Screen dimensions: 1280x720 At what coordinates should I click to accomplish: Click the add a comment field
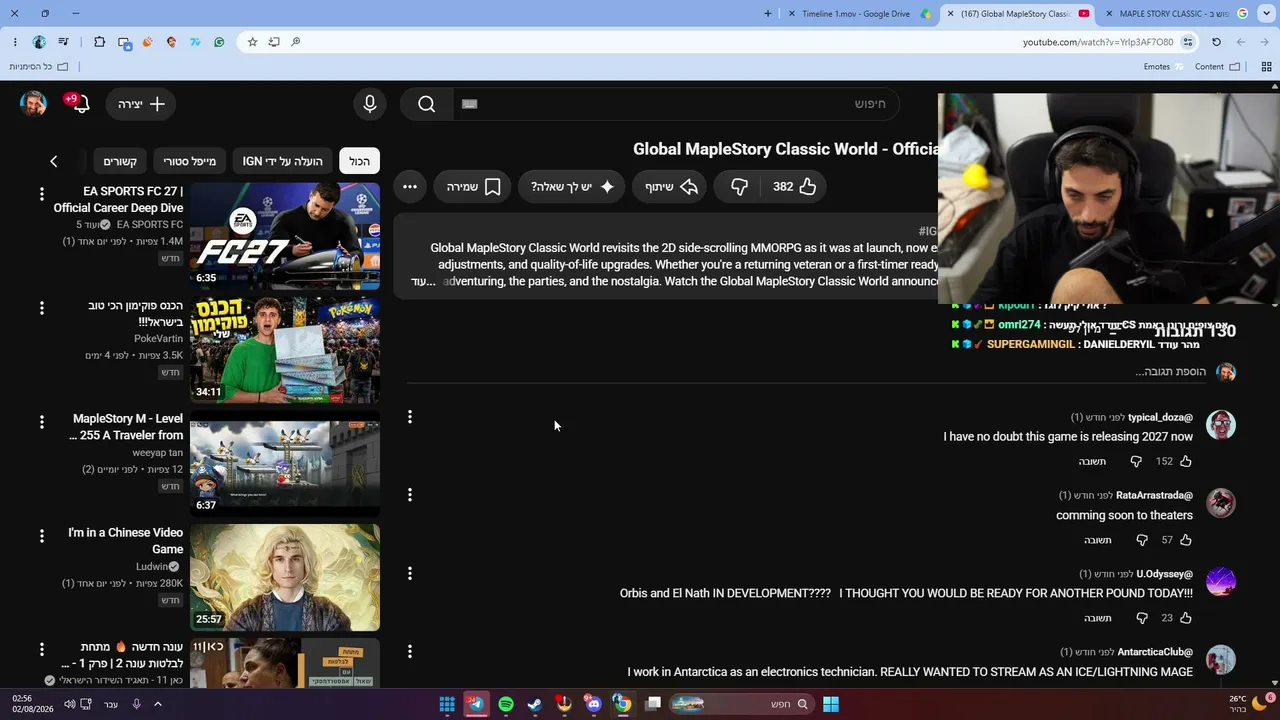(x=1171, y=372)
